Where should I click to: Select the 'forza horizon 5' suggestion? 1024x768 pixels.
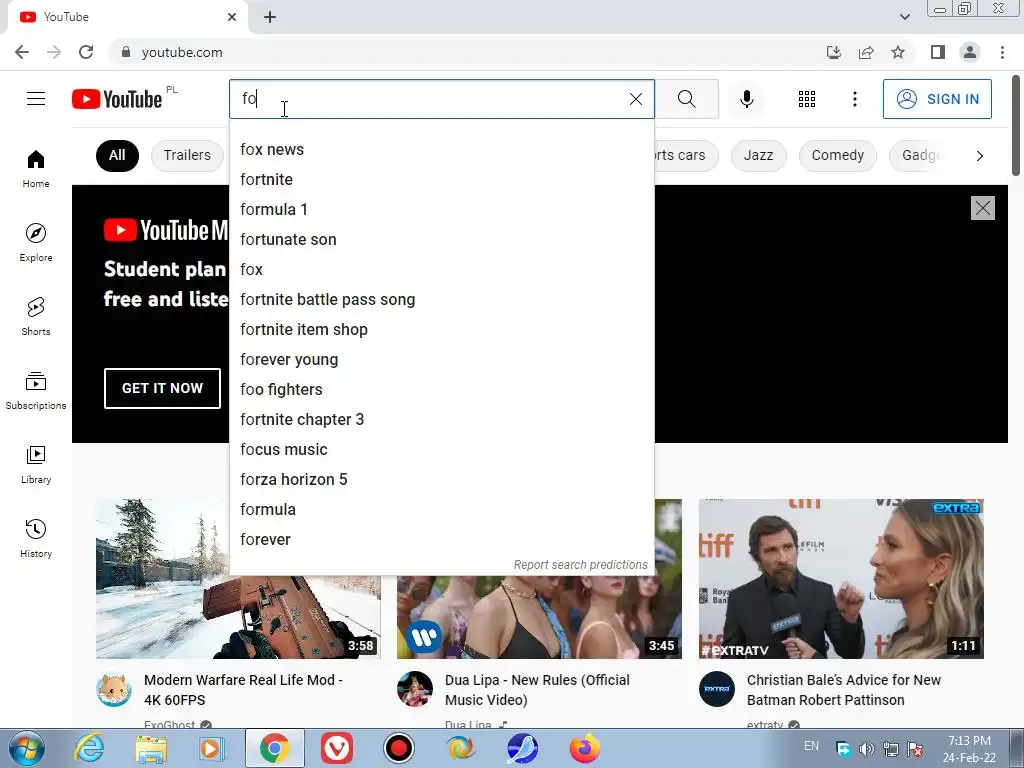(441, 479)
